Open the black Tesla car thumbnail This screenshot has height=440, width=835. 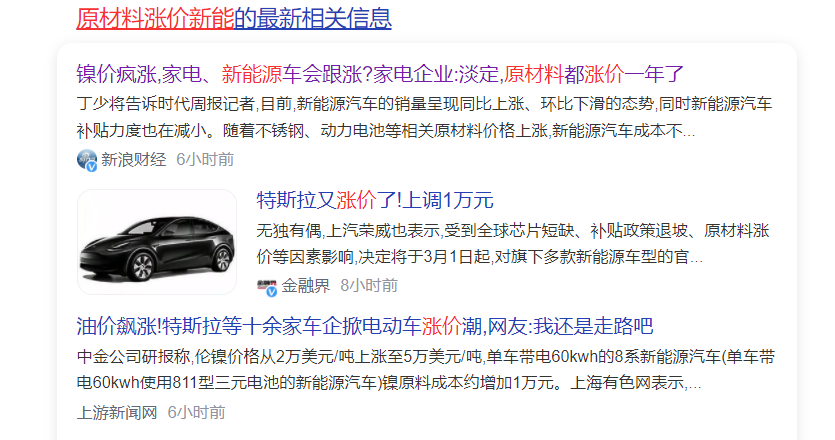pos(157,242)
